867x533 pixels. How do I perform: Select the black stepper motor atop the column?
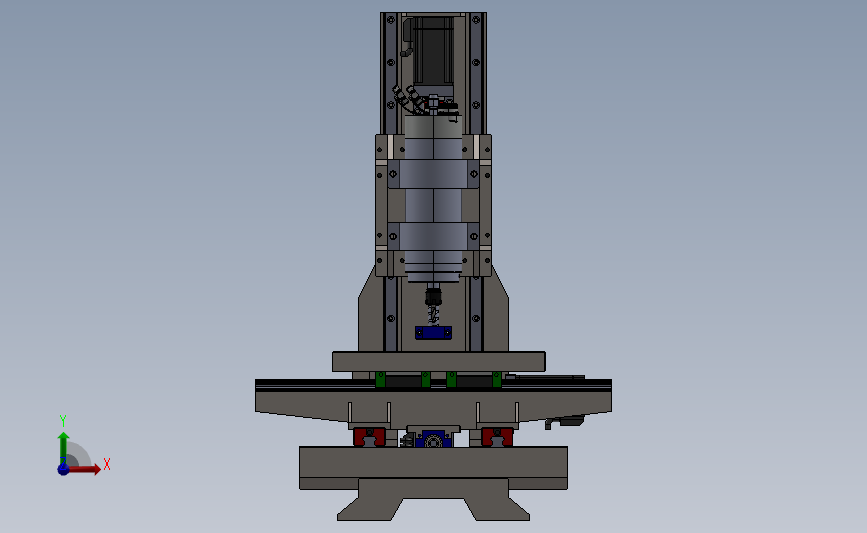434,50
